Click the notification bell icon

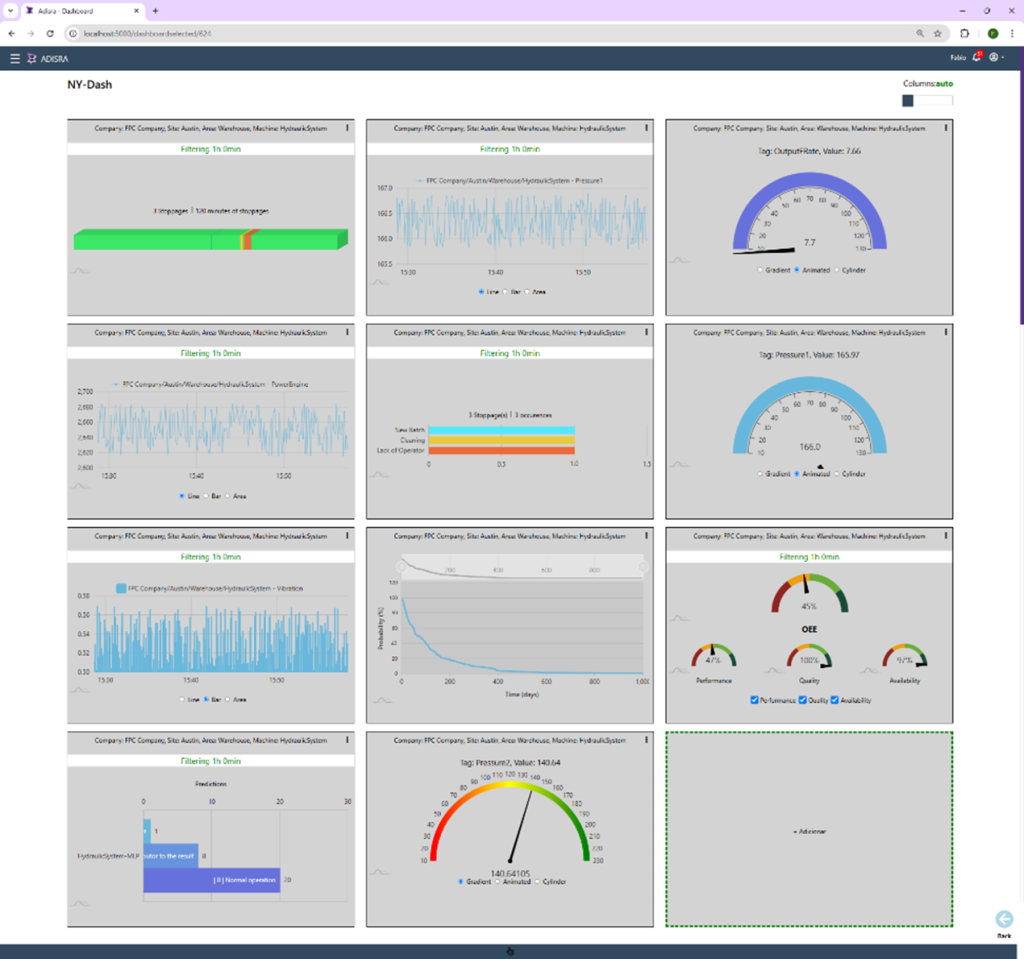[x=976, y=58]
